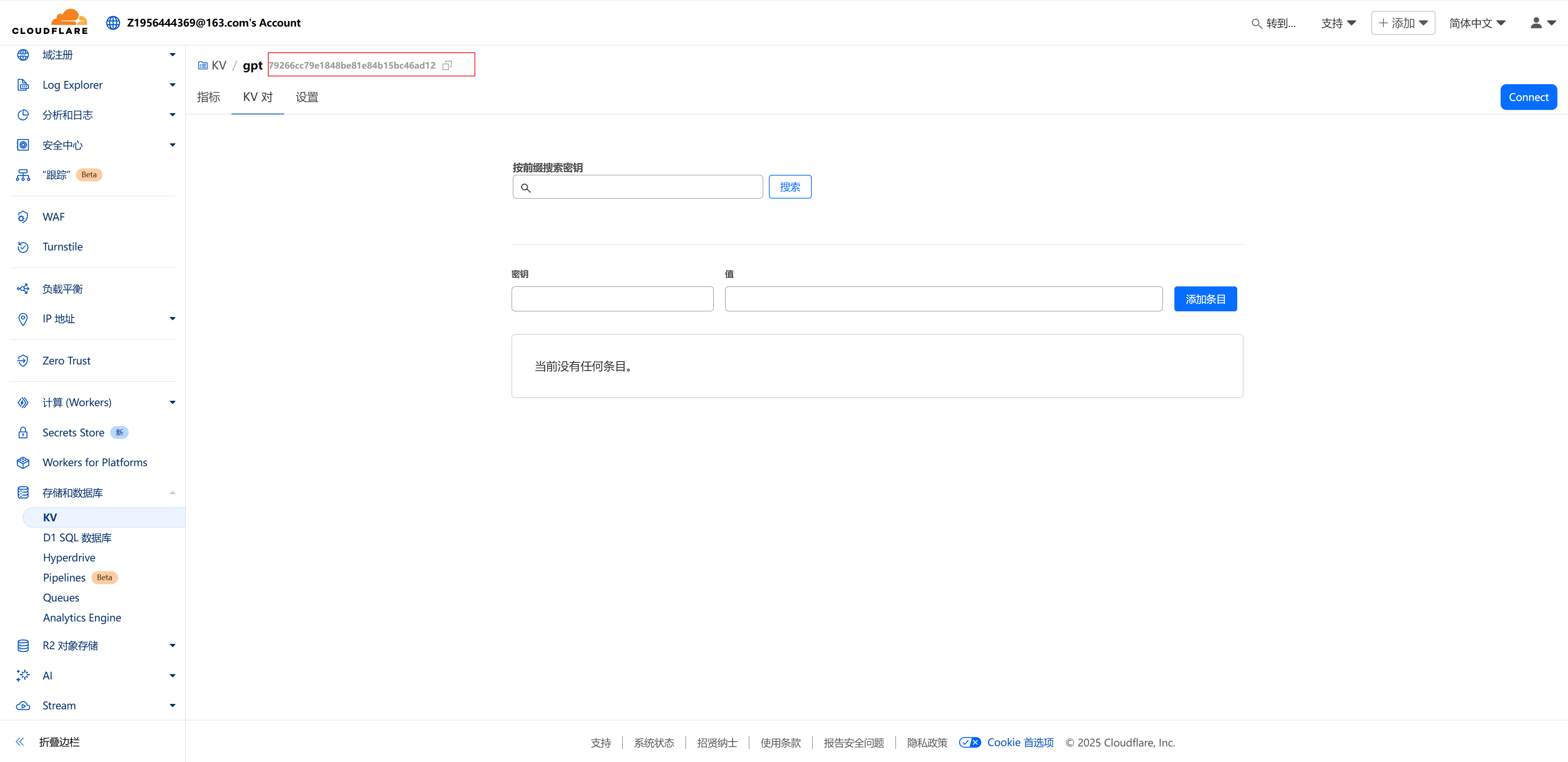Click the 存储和数据库 database icon
This screenshot has width=1568, height=762.
23,492
